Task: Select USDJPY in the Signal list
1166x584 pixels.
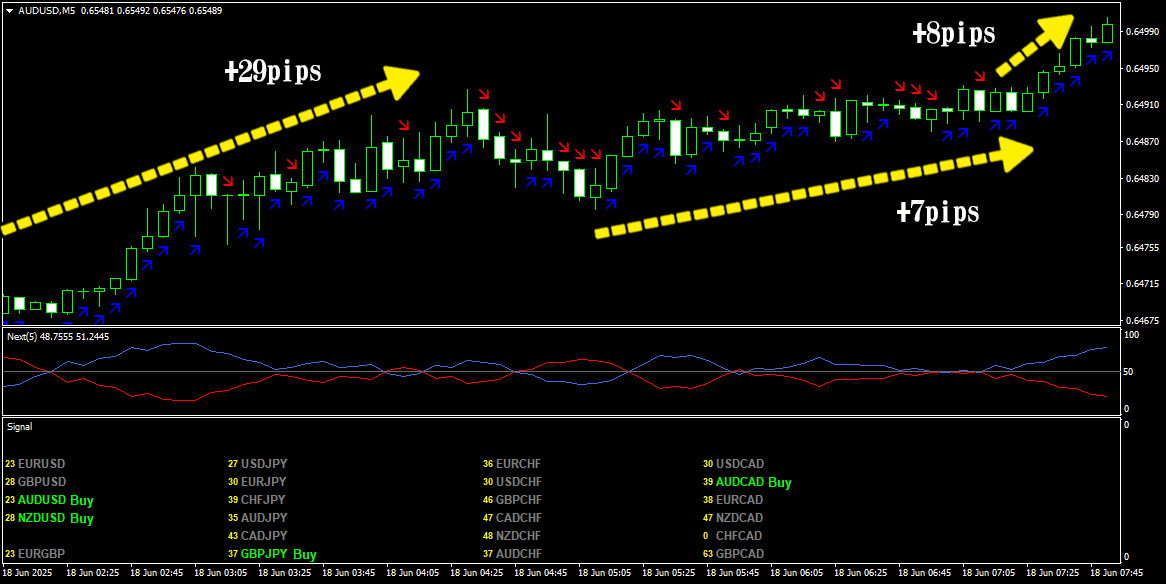Action: point(263,464)
